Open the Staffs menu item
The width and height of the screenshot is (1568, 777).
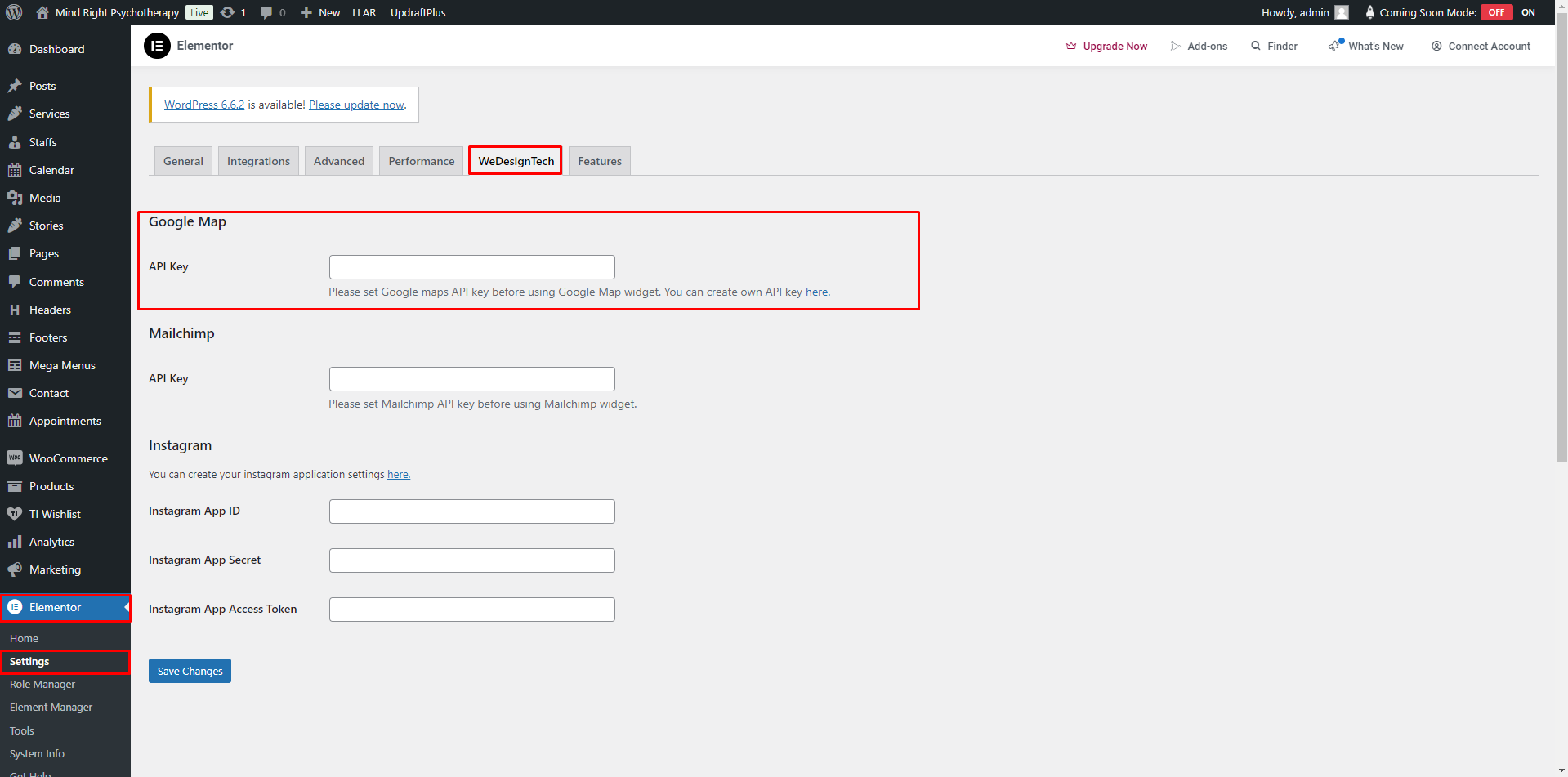click(x=65, y=142)
